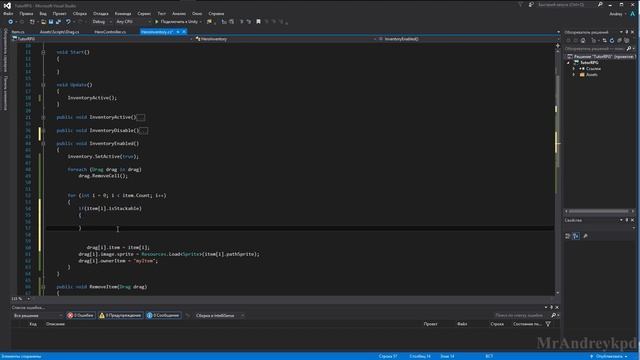Open the File menu
Viewport: 640px width, 360px height.
8,13
